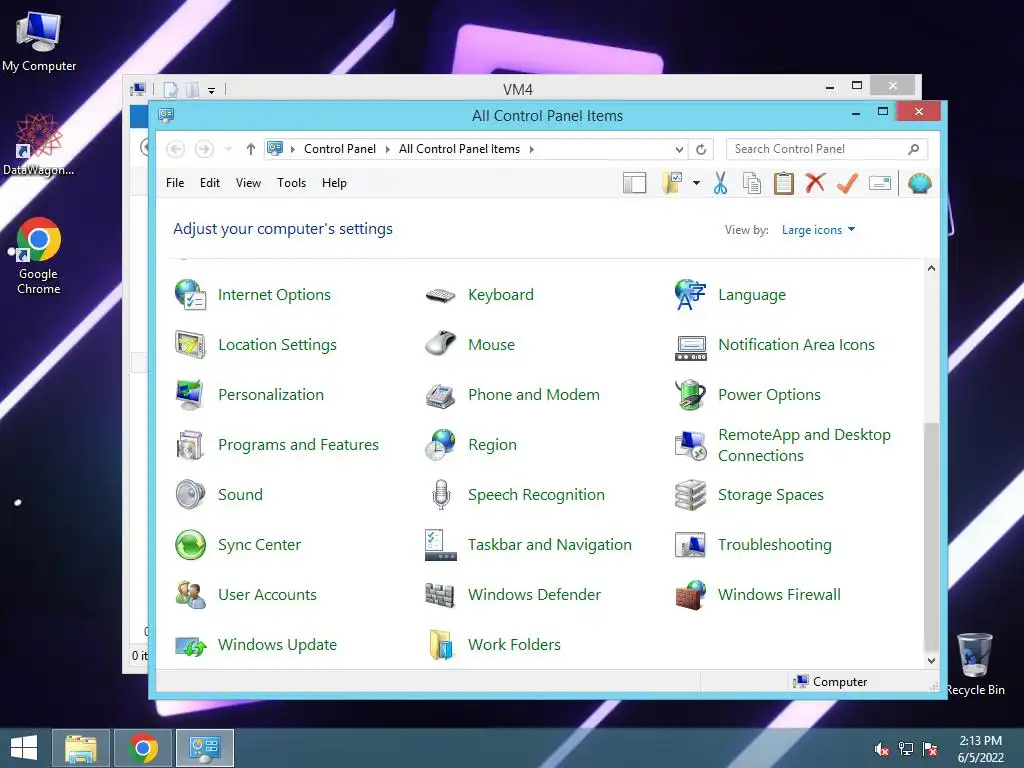Open the Windows Firewall icon
The image size is (1024, 768).
pos(690,594)
